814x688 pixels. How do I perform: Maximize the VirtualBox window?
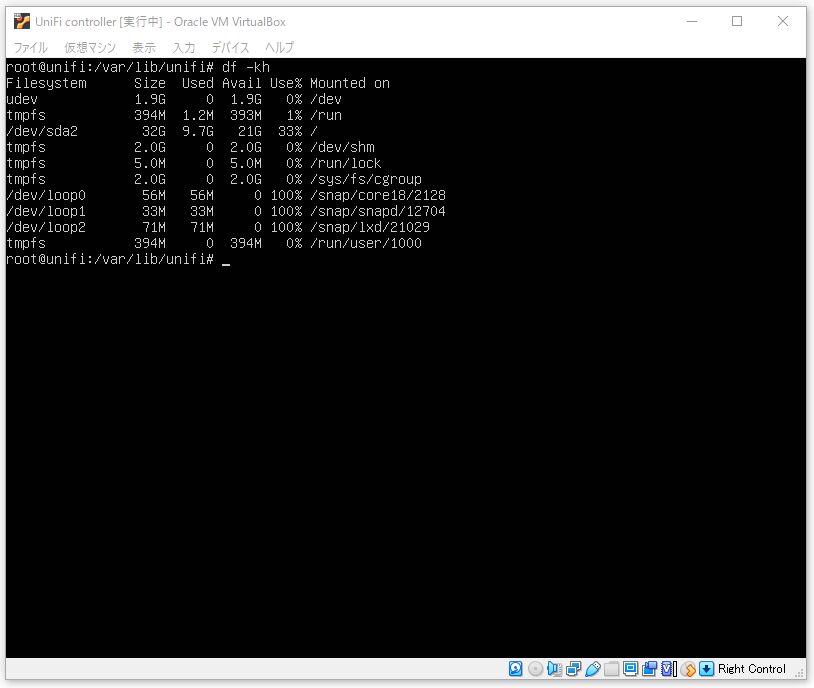[737, 21]
